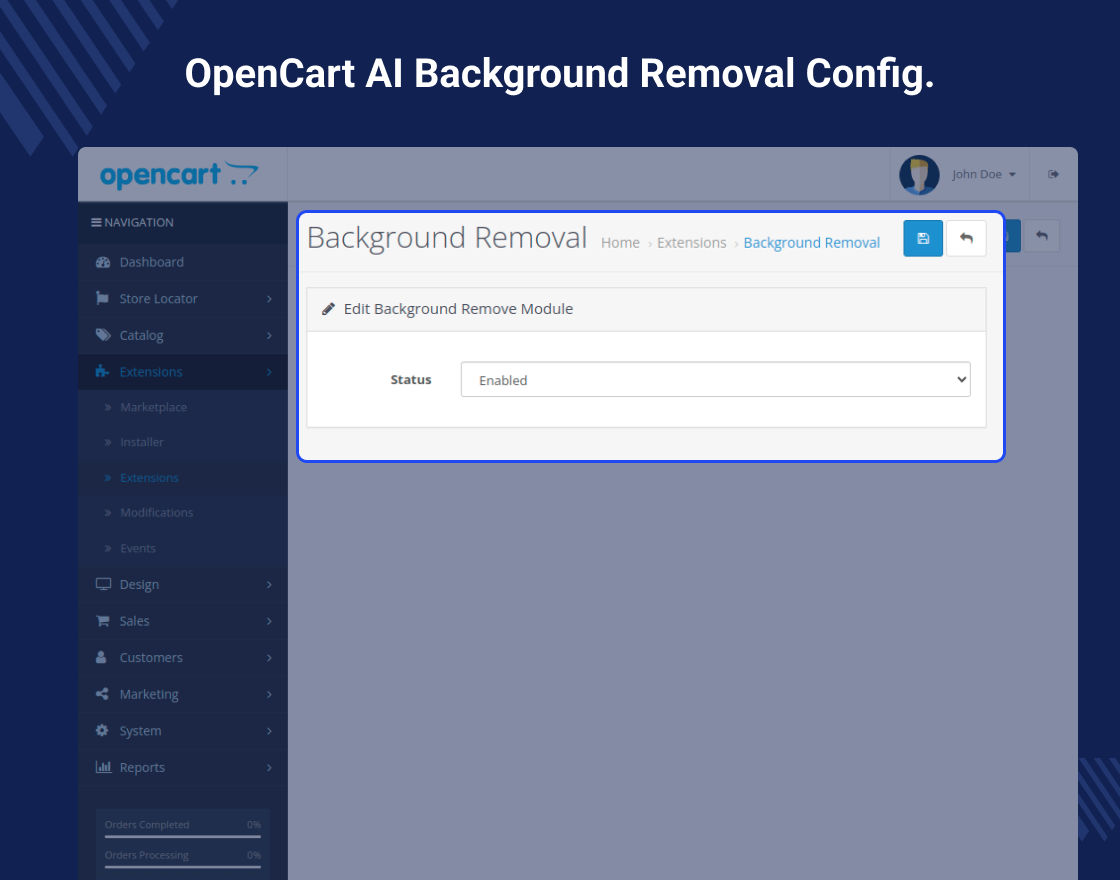Click the Store Locator flag icon

[102, 299]
